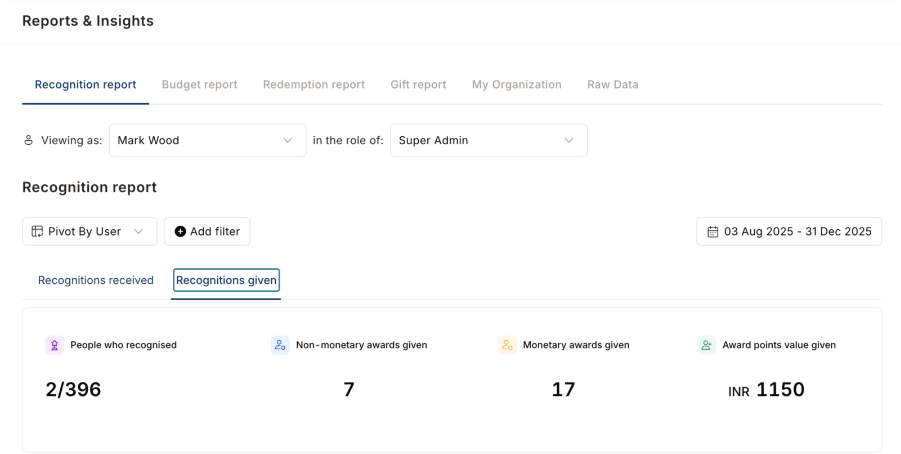Open the date range 03 Aug 2025 picker

pyautogui.click(x=789, y=232)
